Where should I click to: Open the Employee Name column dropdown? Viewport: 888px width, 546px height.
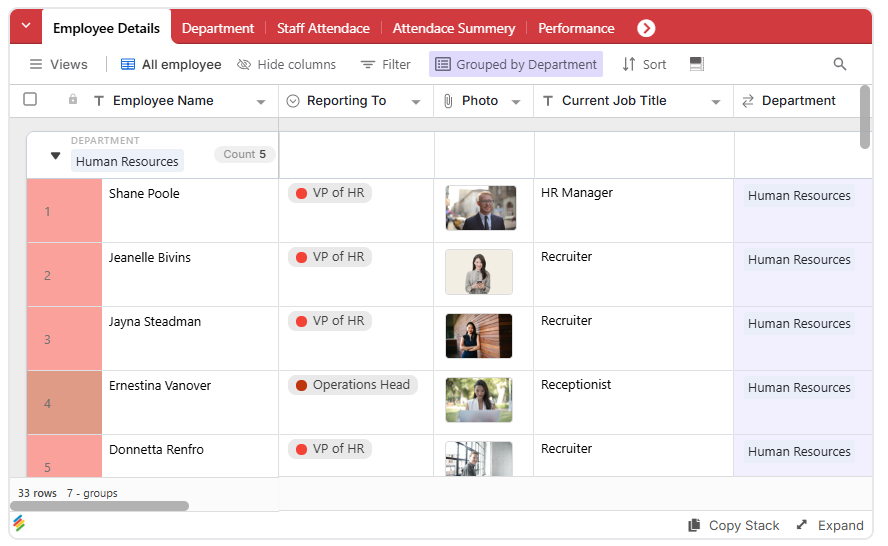click(x=261, y=103)
